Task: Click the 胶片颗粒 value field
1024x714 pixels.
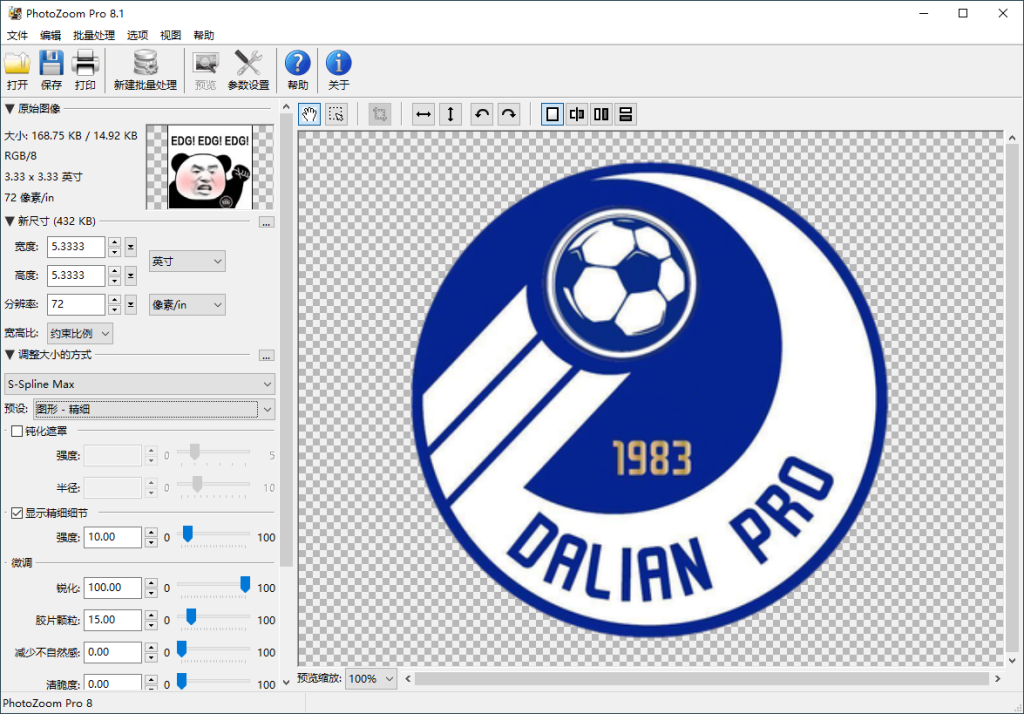Action: pos(112,620)
